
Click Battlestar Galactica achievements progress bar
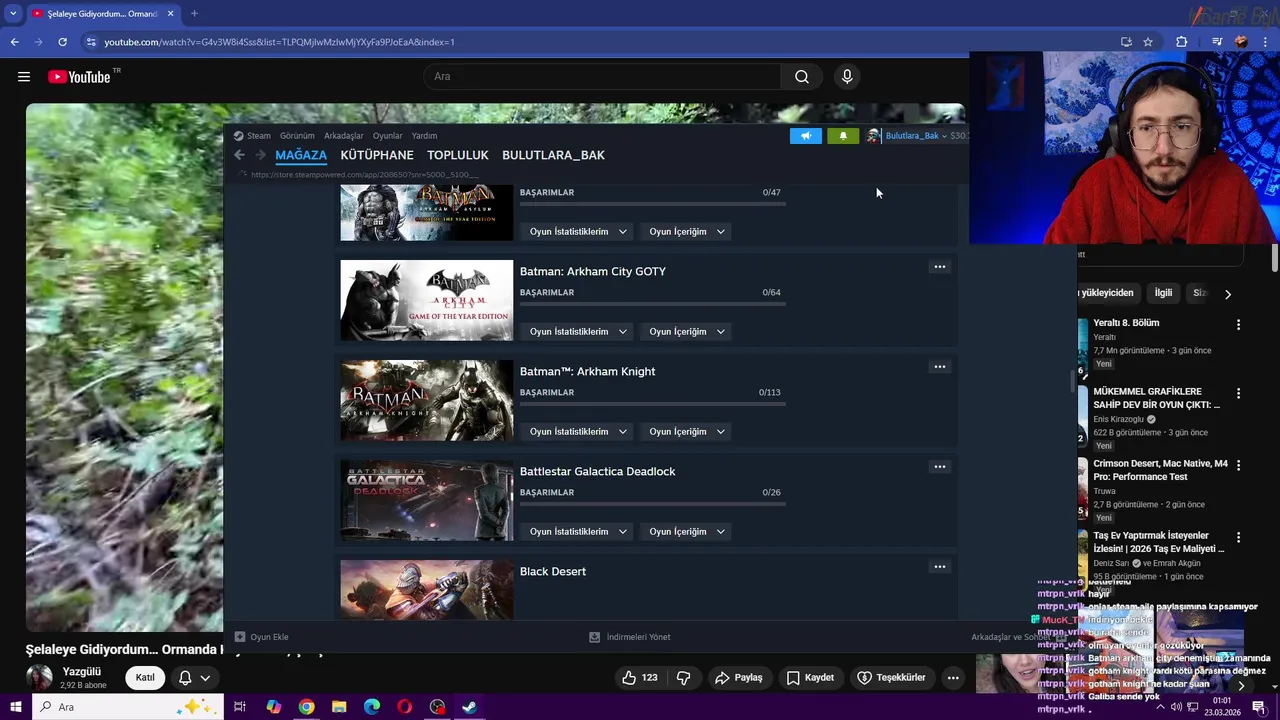click(652, 504)
